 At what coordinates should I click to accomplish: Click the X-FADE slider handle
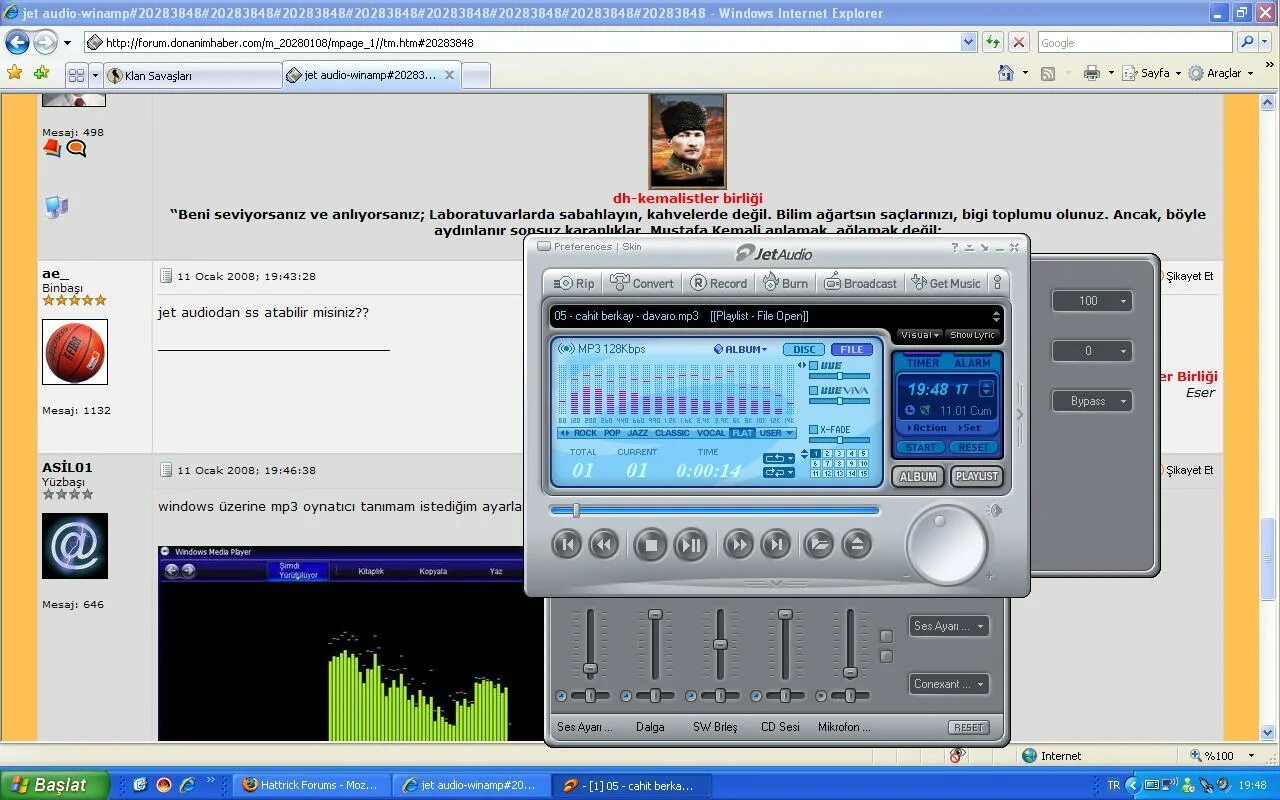coord(839,441)
